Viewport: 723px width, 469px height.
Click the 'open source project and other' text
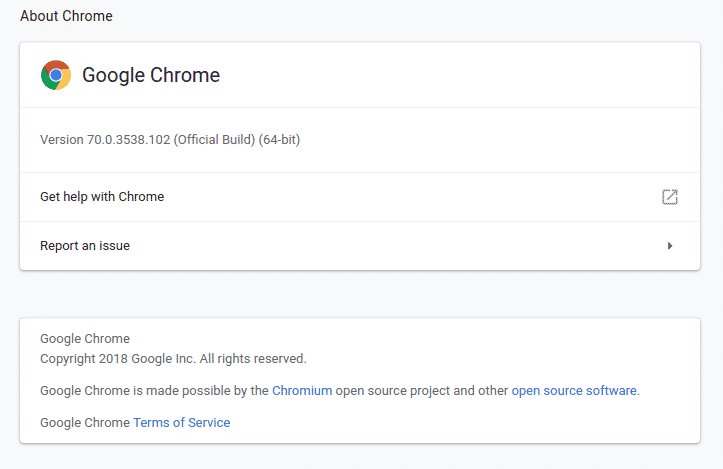422,390
